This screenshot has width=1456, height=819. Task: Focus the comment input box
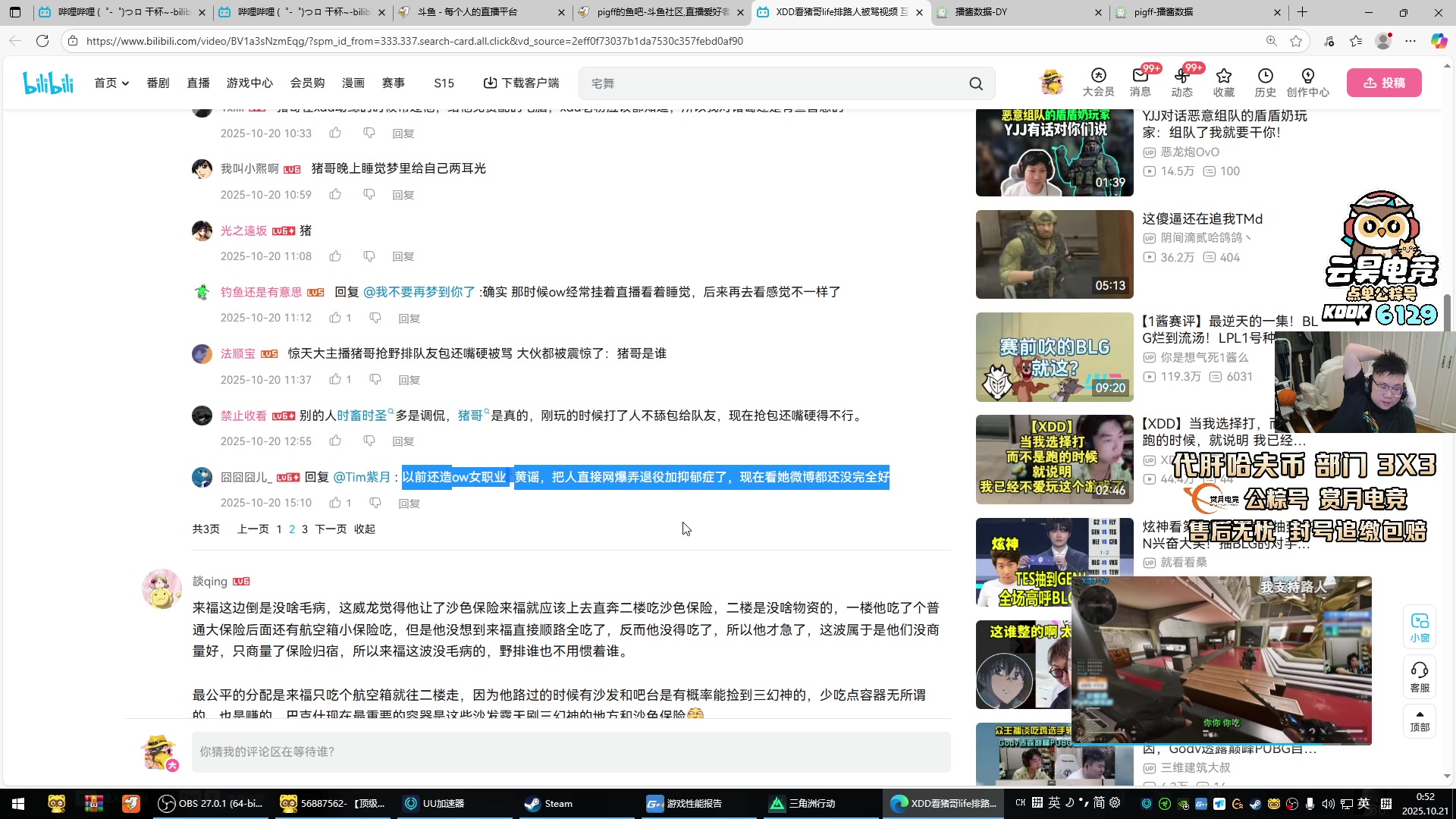pyautogui.click(x=570, y=752)
